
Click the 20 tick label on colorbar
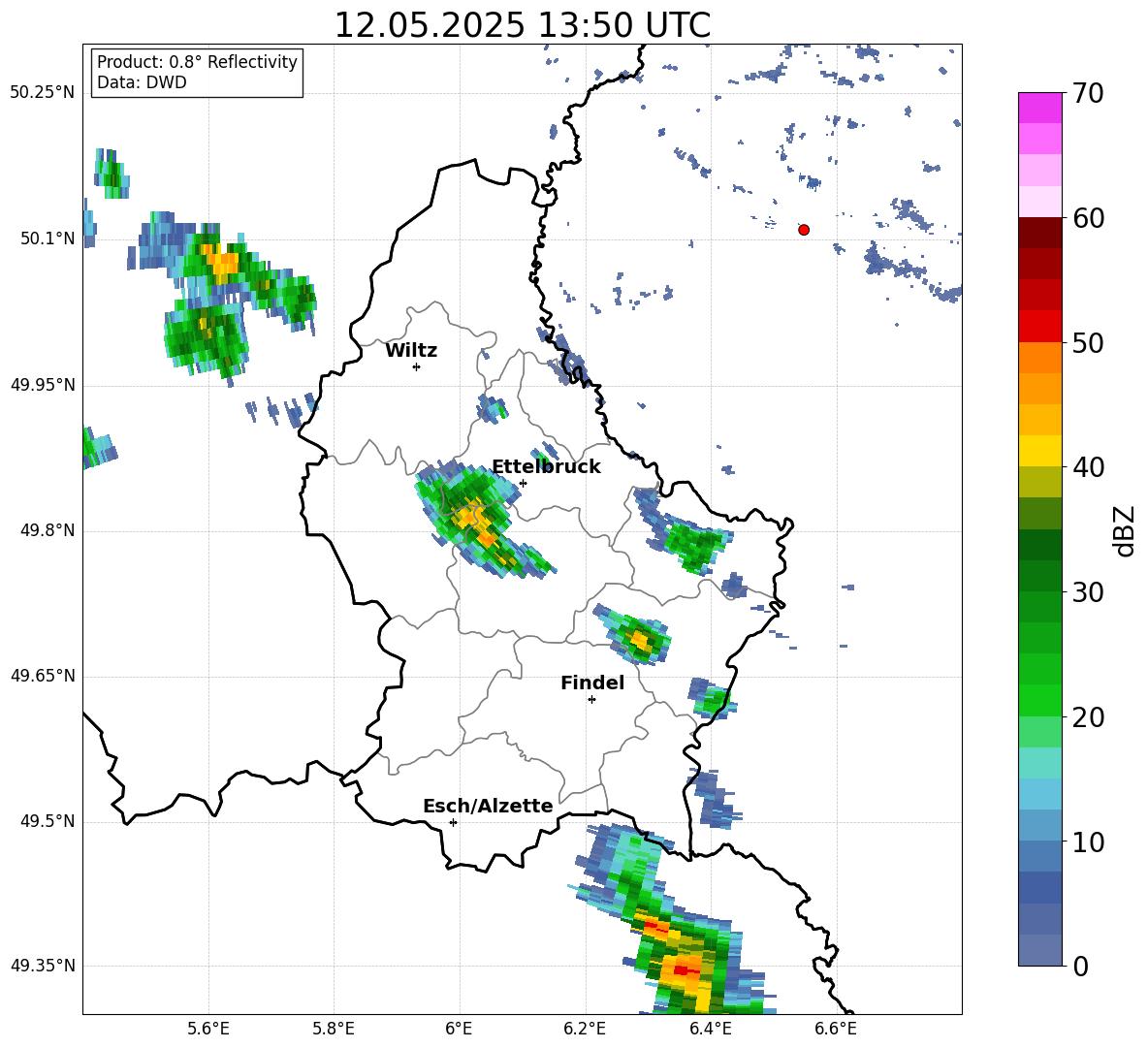click(1088, 717)
